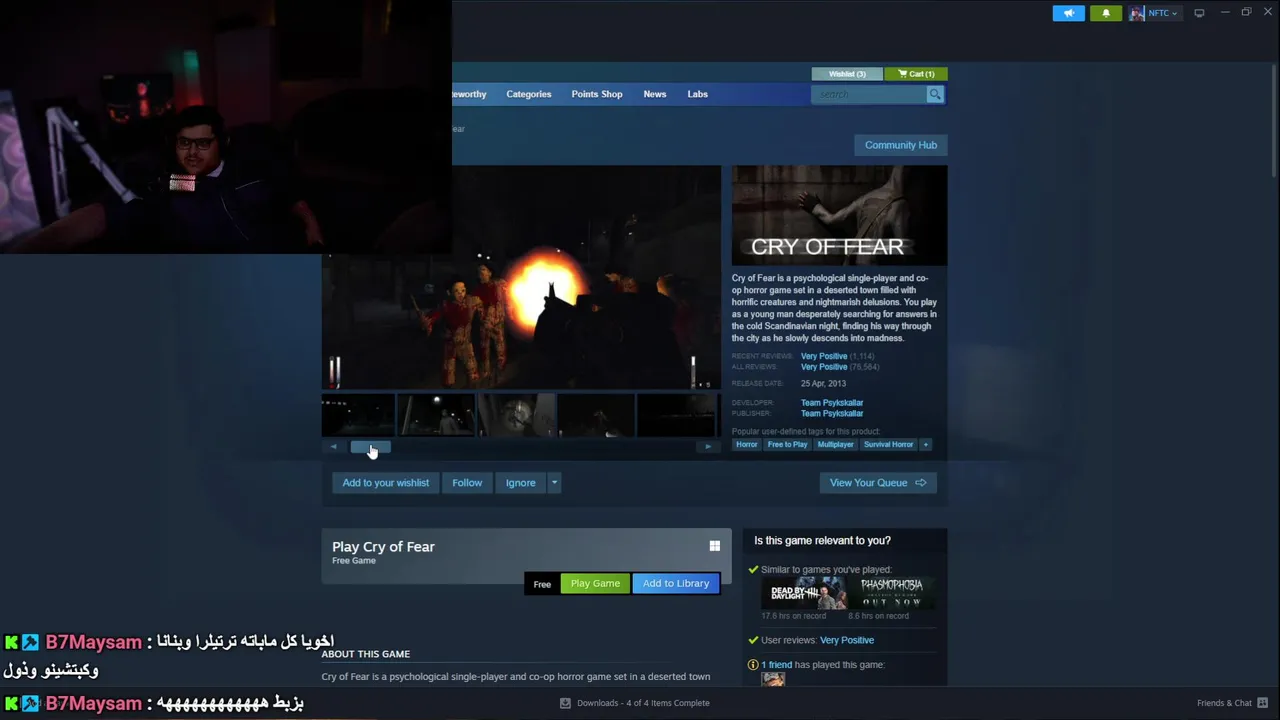
Task: Open the announcements megaphone icon
Action: click(1068, 13)
